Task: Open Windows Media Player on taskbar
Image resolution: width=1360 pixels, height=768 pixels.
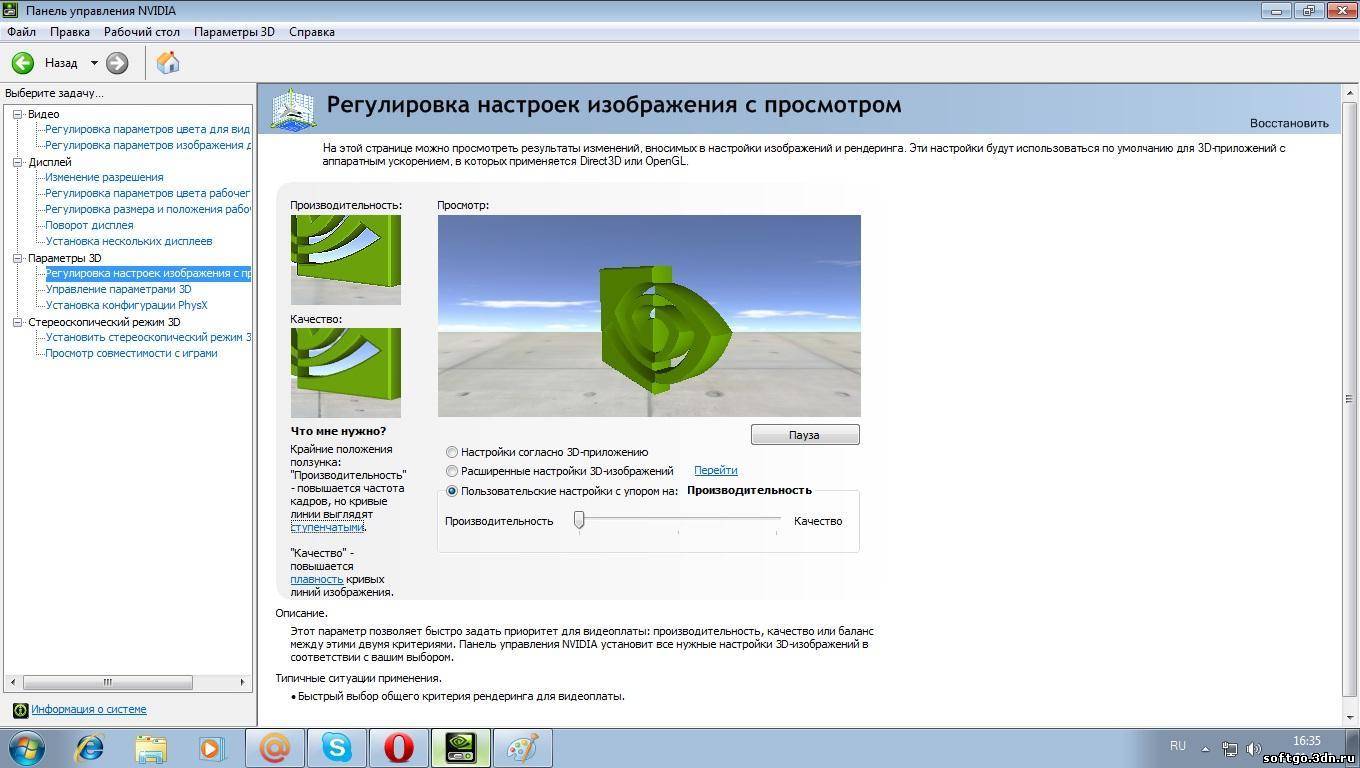Action: click(x=212, y=748)
